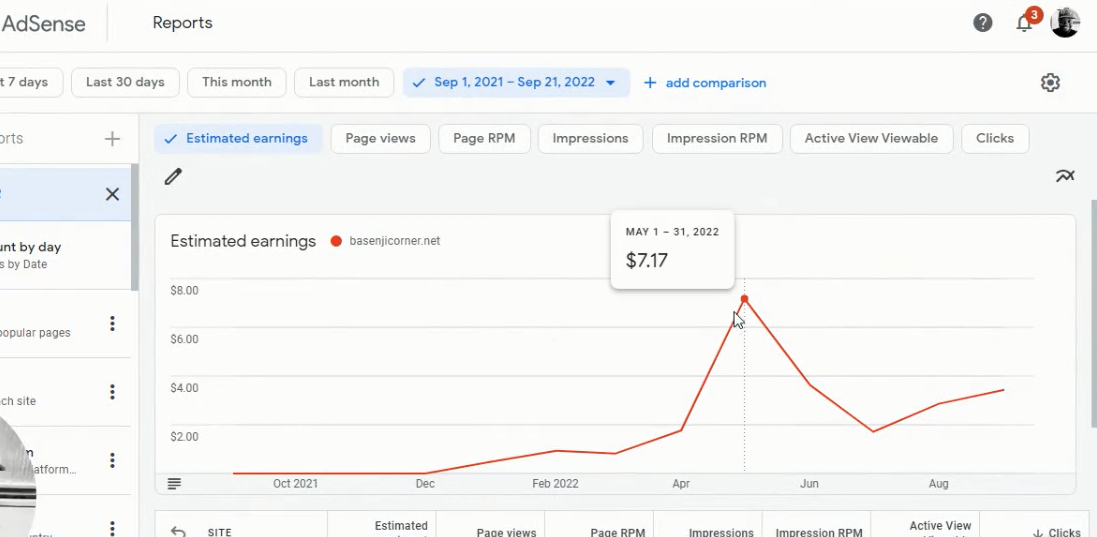
Task: Click the Estimated earnings chart title
Action: tap(243, 241)
